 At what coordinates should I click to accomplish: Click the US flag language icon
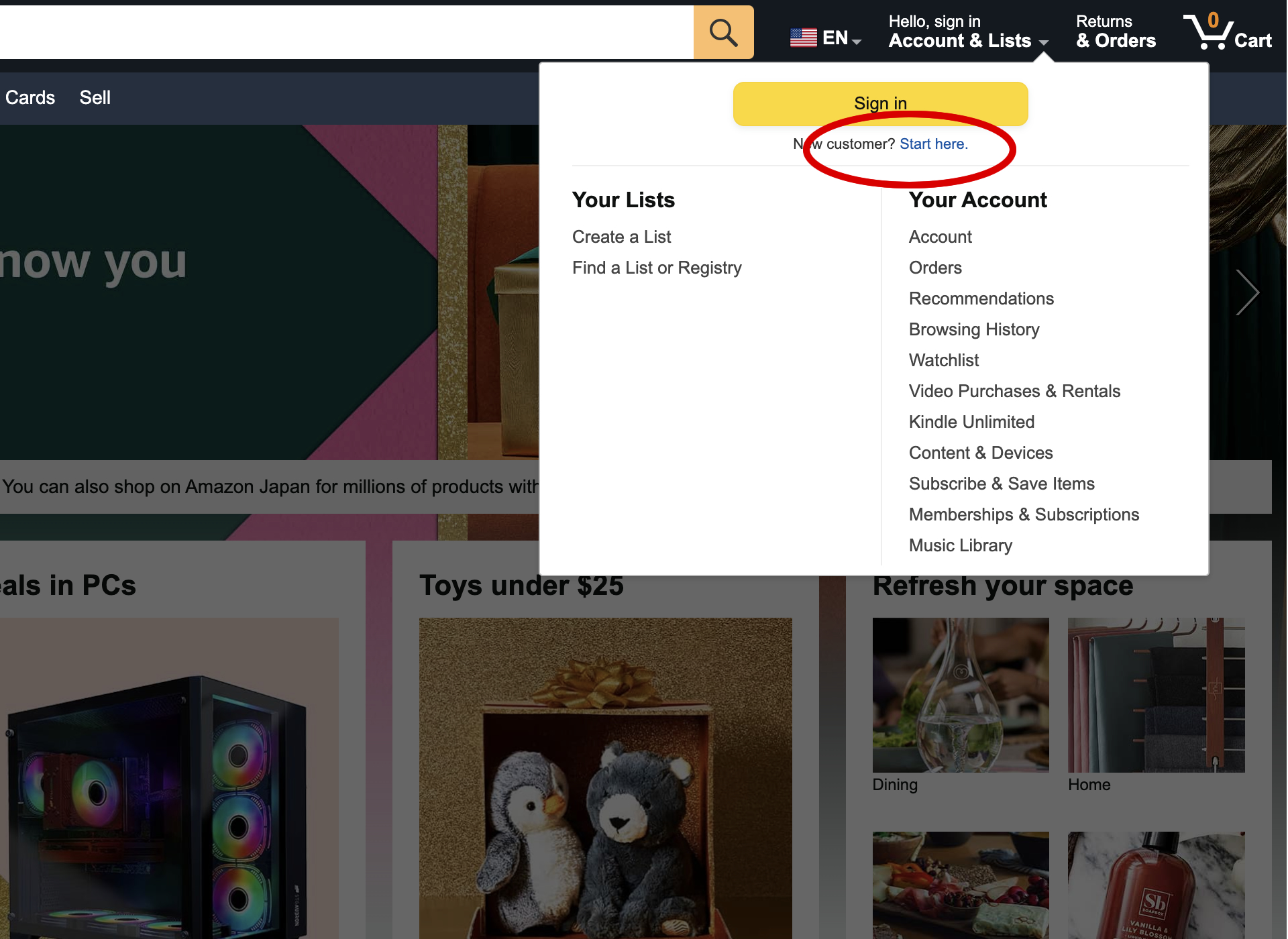coord(803,38)
